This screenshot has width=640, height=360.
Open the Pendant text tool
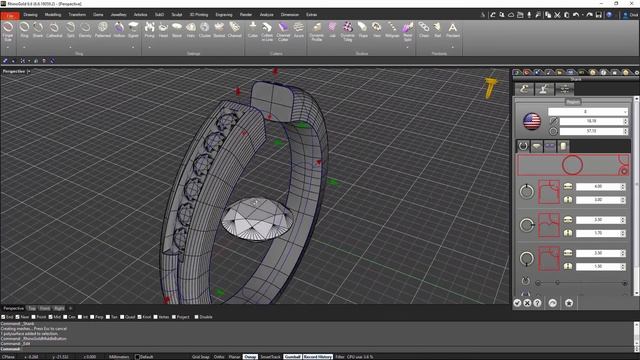453,30
